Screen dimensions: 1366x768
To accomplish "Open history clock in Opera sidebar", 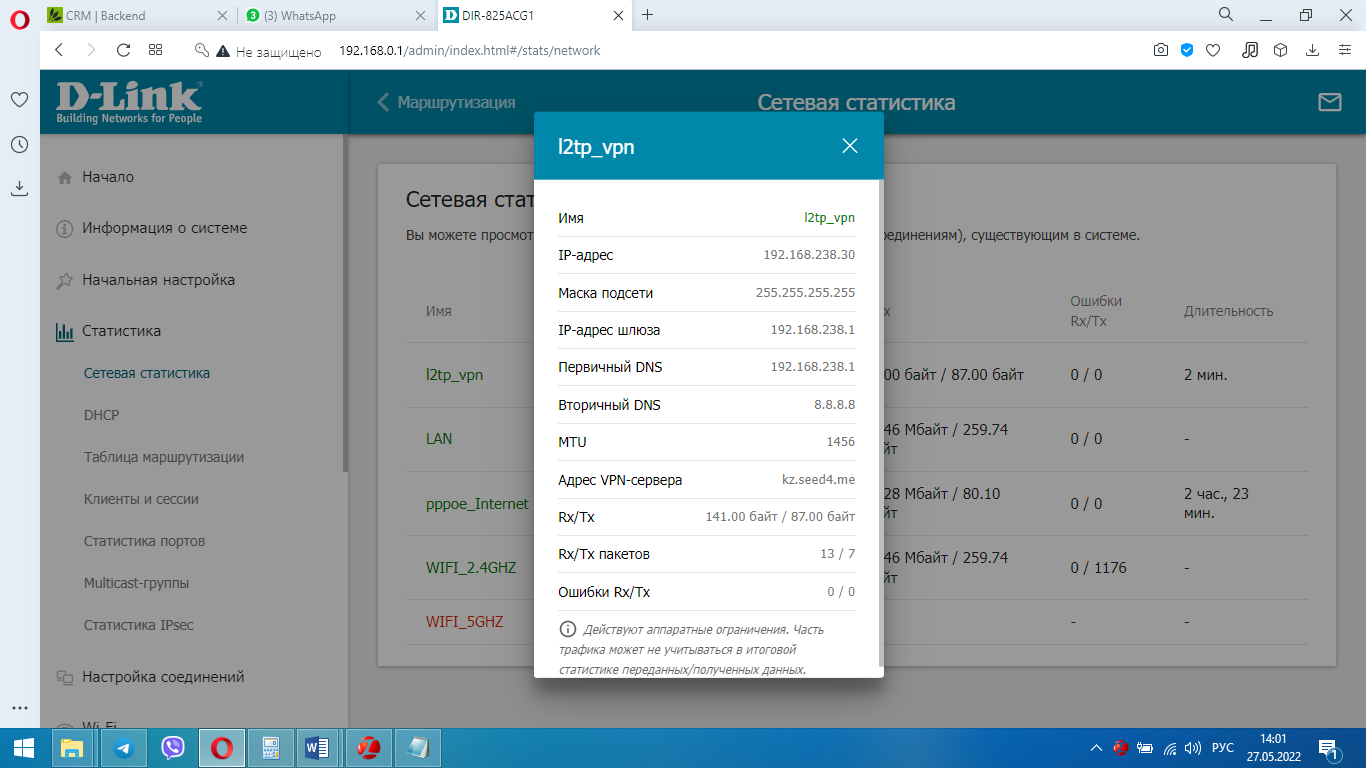I will tap(19, 145).
